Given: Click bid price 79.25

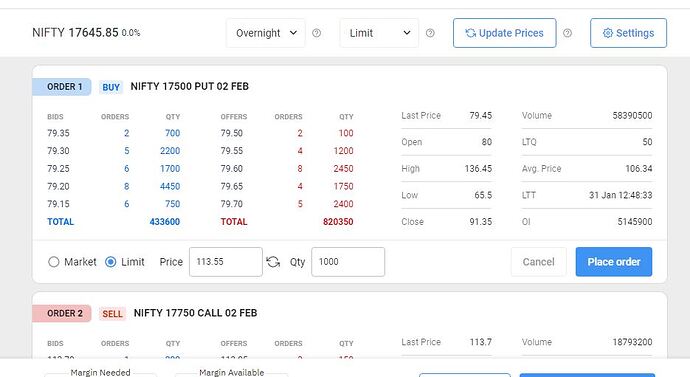Looking at the screenshot, I should 59,168.
